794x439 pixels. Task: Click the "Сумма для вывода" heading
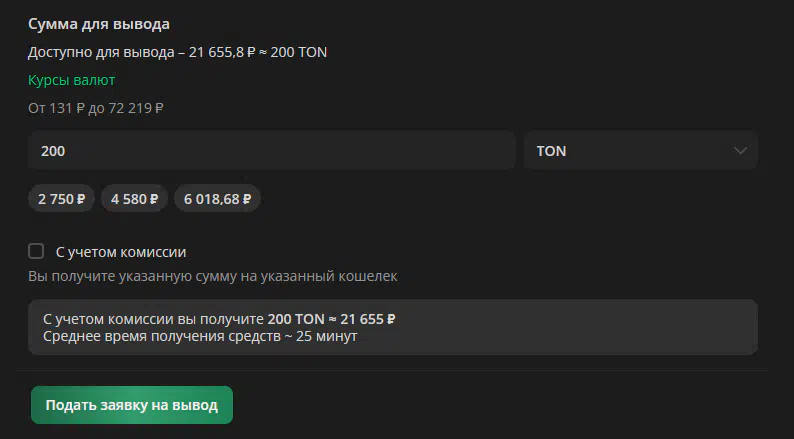[99, 23]
